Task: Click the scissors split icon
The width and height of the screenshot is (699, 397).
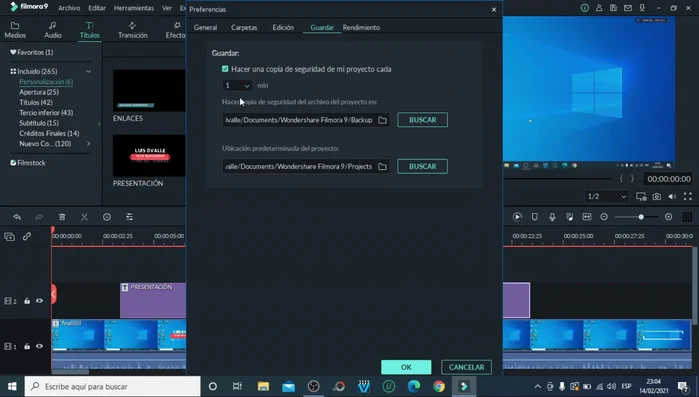Action: click(x=84, y=217)
